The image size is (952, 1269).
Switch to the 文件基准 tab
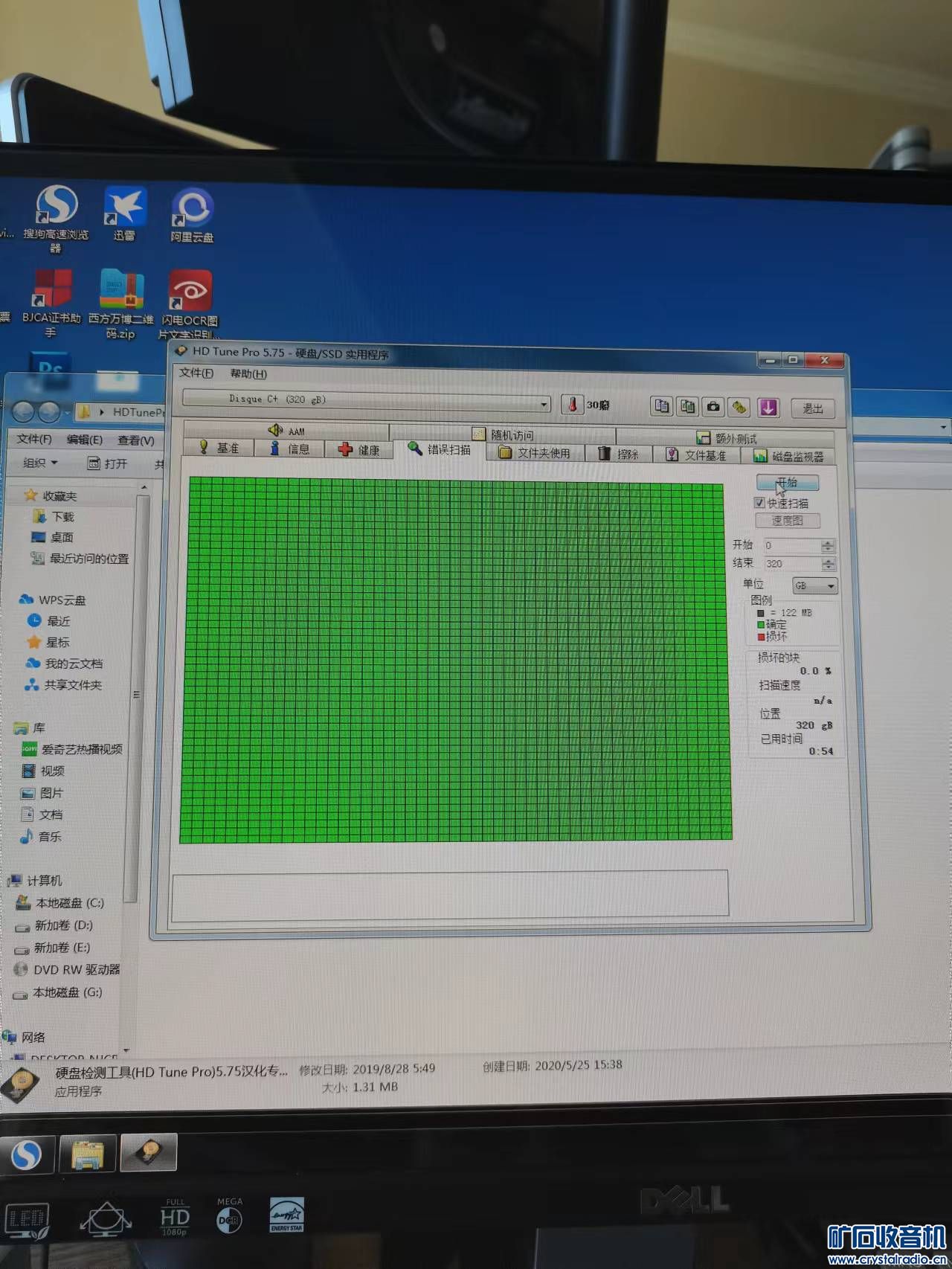[696, 454]
